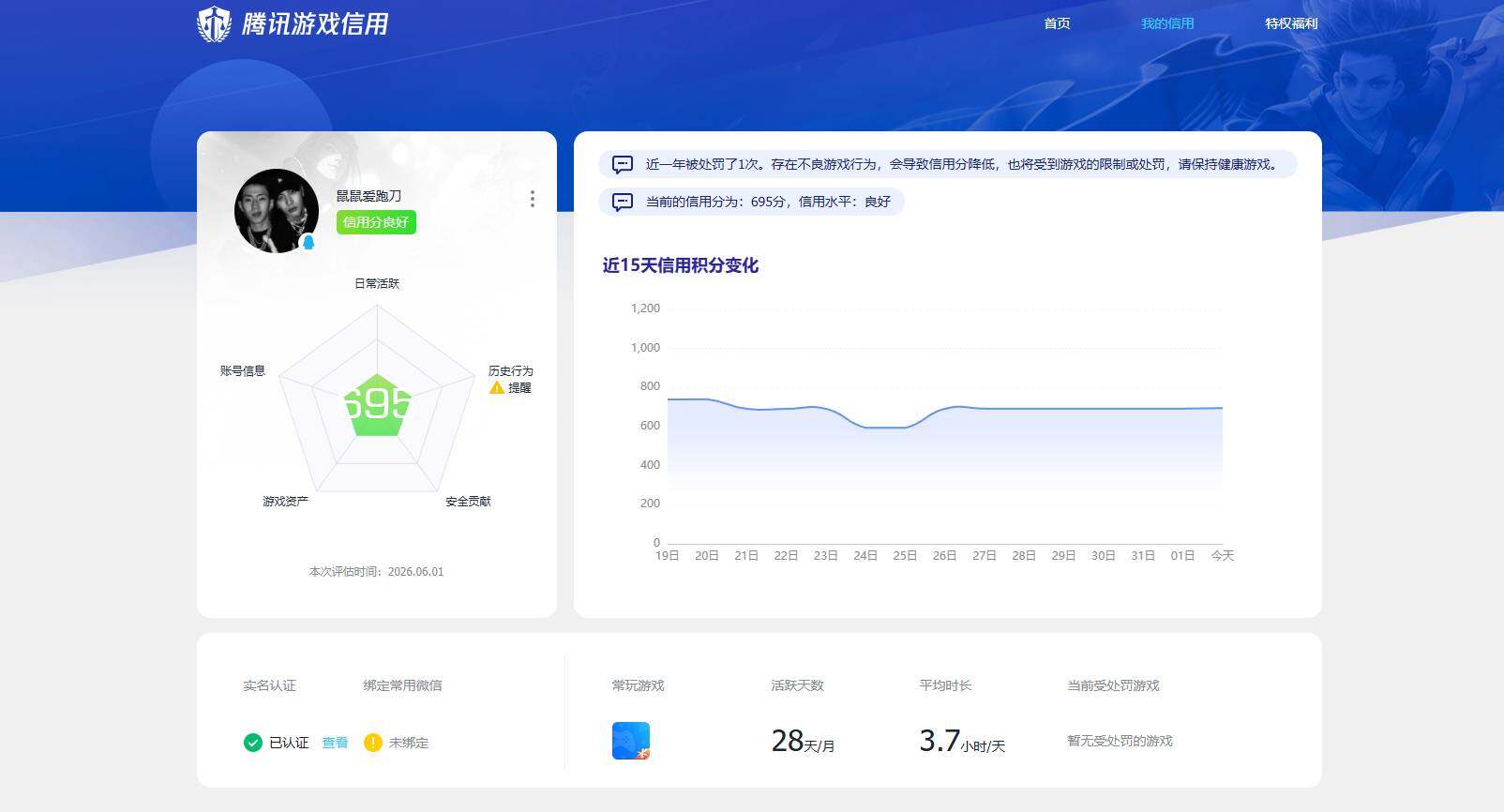Select the 历史行为 radar label
Image resolution: width=1504 pixels, height=812 pixels.
[510, 371]
